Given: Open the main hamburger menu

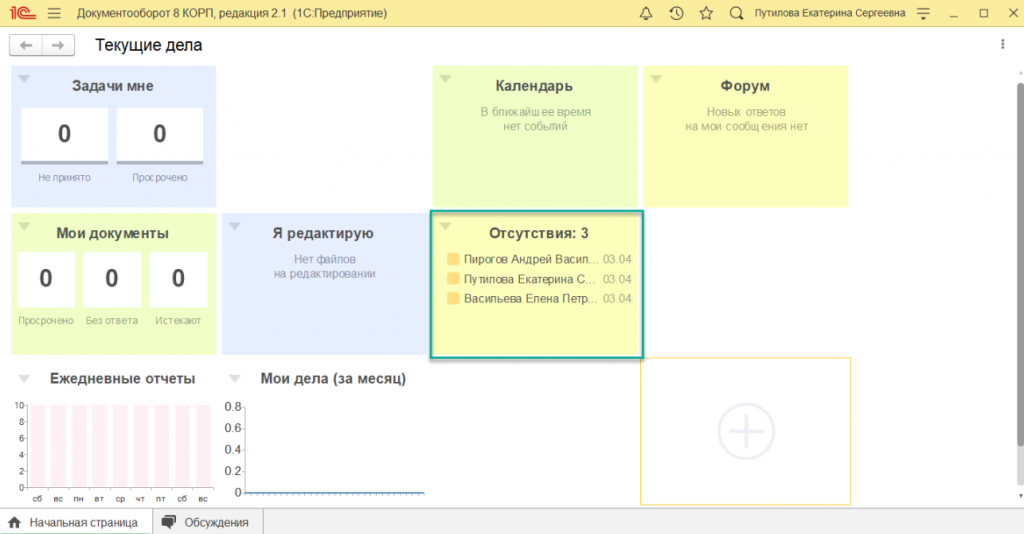Looking at the screenshot, I should pos(54,13).
